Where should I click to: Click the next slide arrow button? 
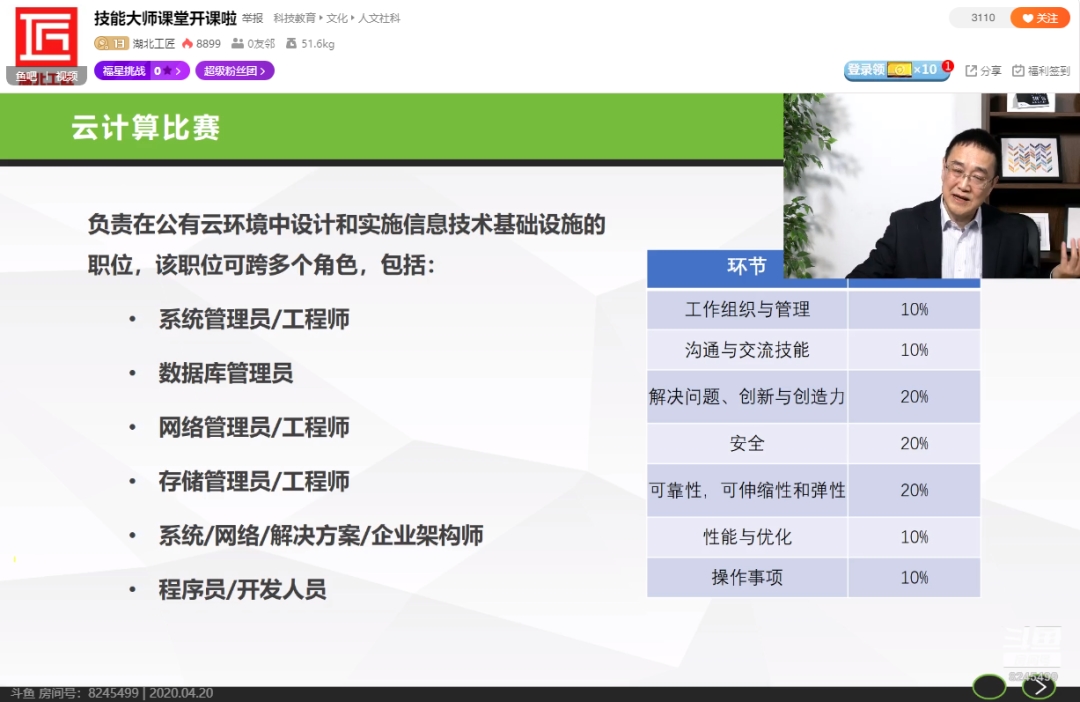1039,686
